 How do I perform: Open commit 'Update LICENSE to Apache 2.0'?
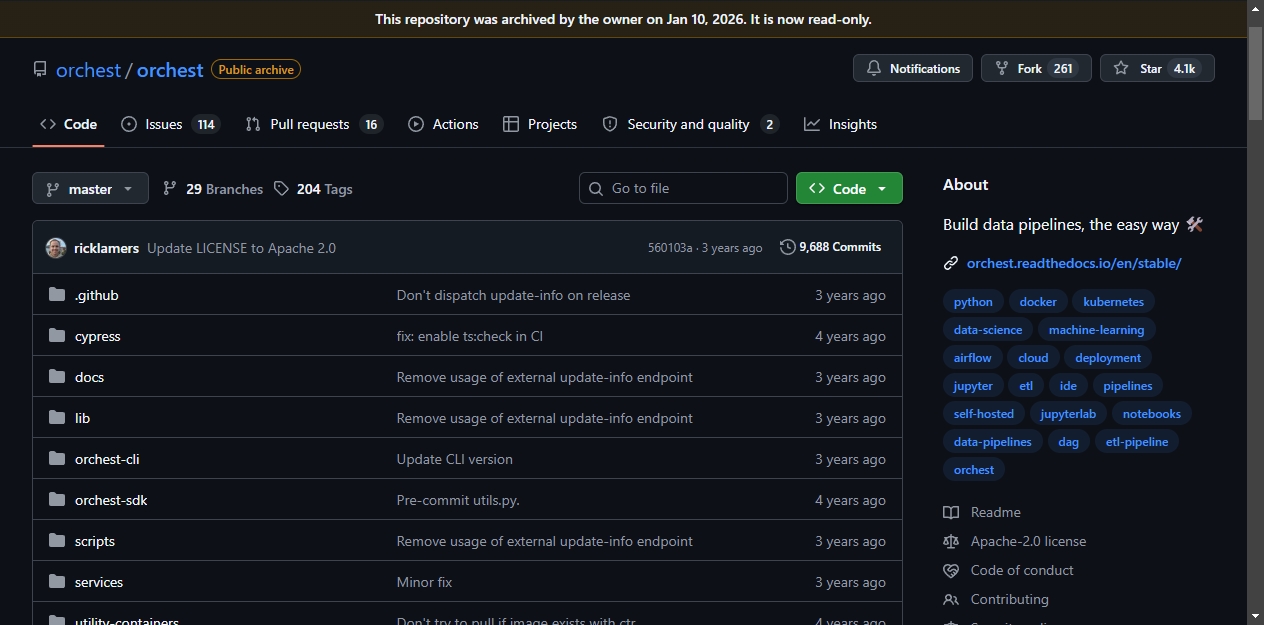[x=241, y=248]
